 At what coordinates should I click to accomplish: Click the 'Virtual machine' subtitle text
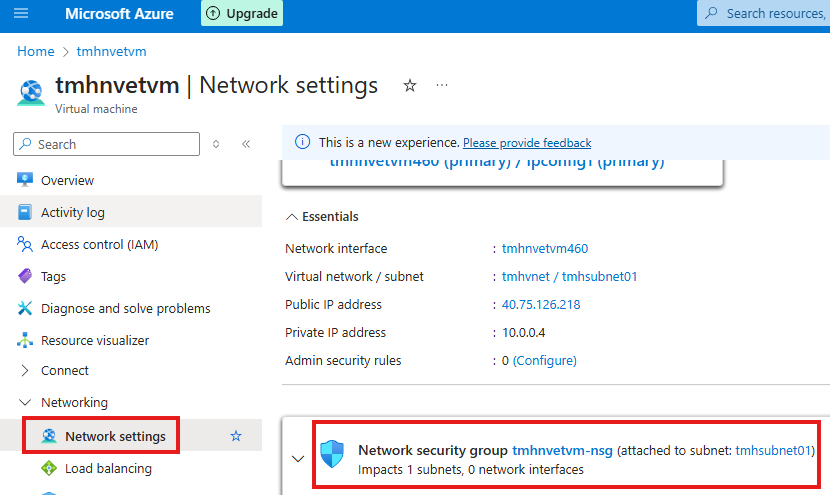[x=96, y=109]
